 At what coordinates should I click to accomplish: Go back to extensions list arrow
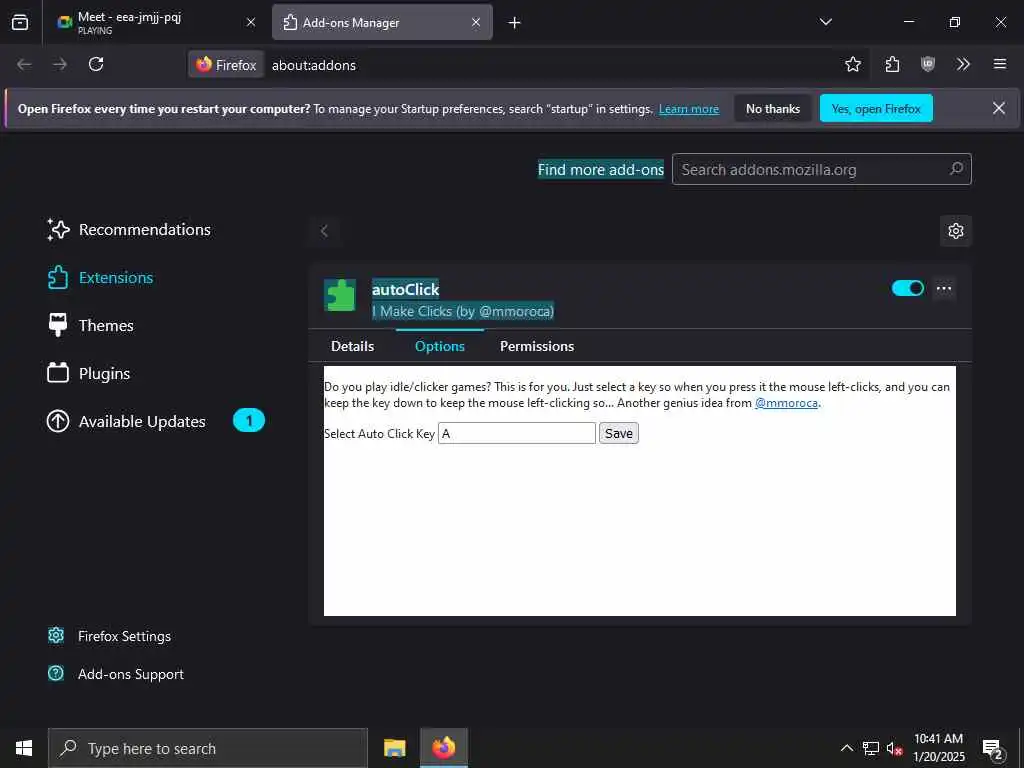point(324,231)
